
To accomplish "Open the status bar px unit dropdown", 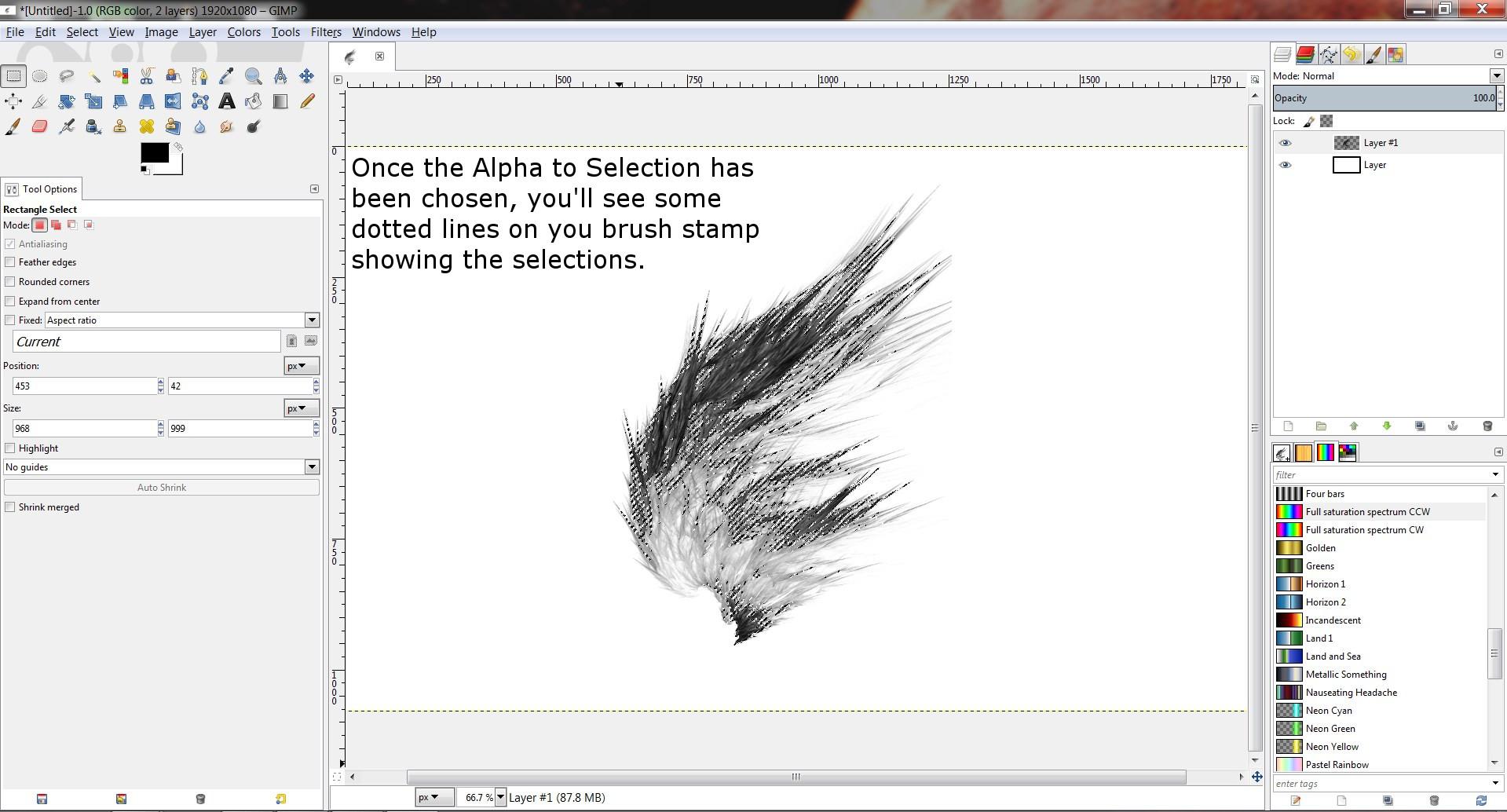I will click(434, 798).
